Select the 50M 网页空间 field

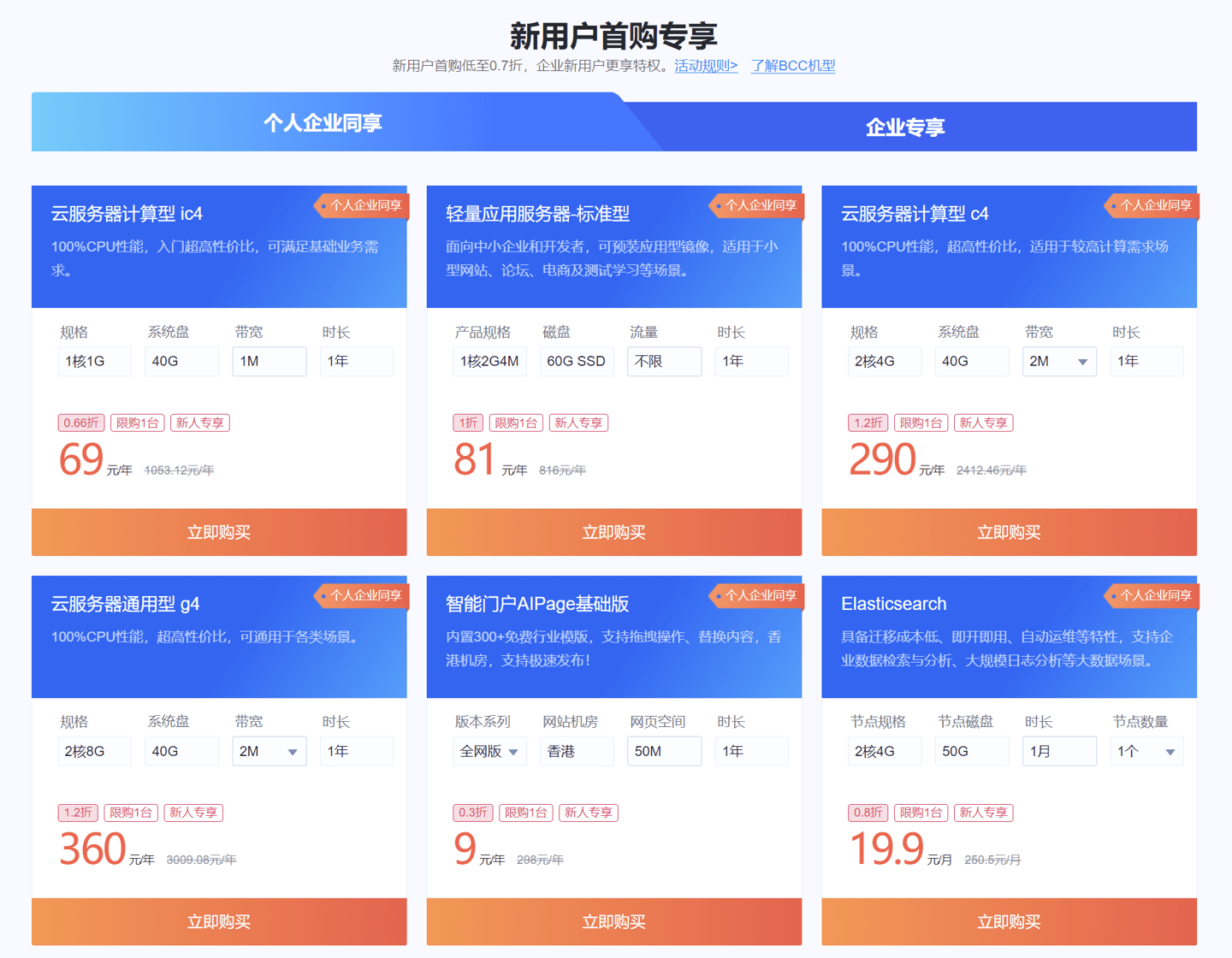[x=664, y=752]
